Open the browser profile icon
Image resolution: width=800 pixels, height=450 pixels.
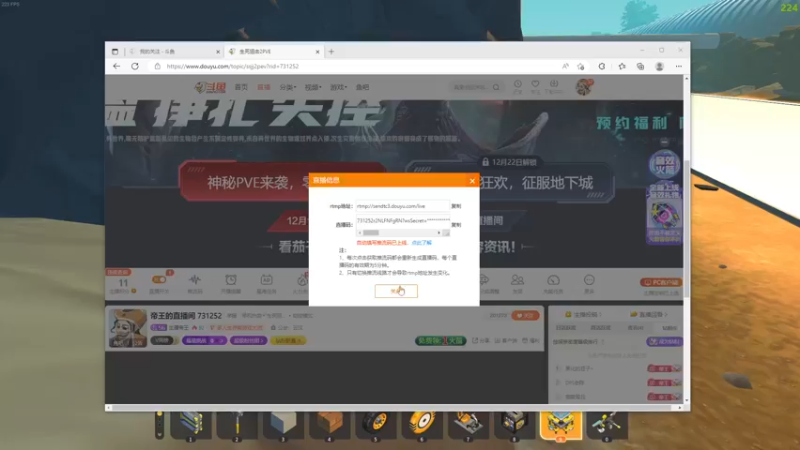click(659, 66)
